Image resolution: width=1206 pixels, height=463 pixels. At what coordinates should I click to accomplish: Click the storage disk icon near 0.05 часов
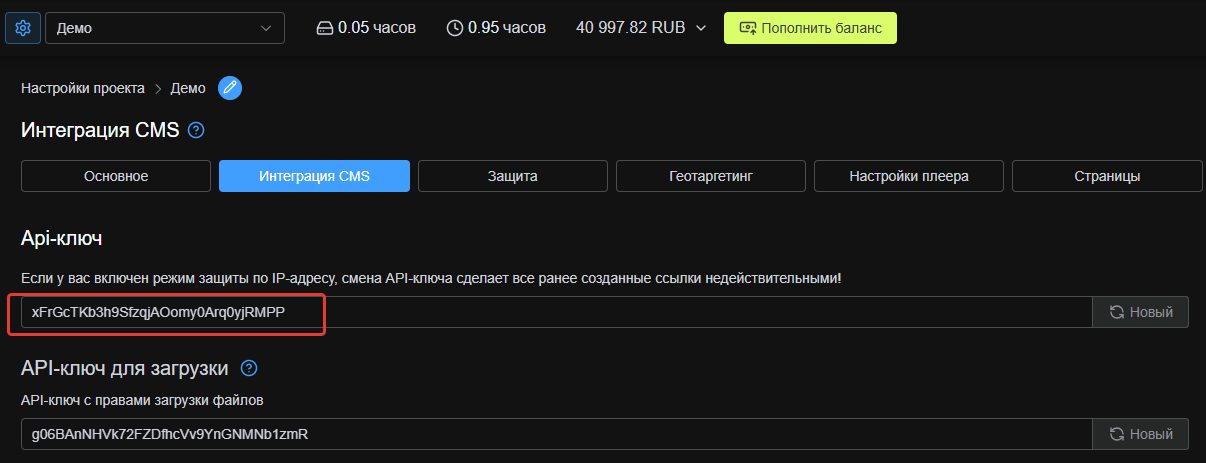tap(324, 28)
